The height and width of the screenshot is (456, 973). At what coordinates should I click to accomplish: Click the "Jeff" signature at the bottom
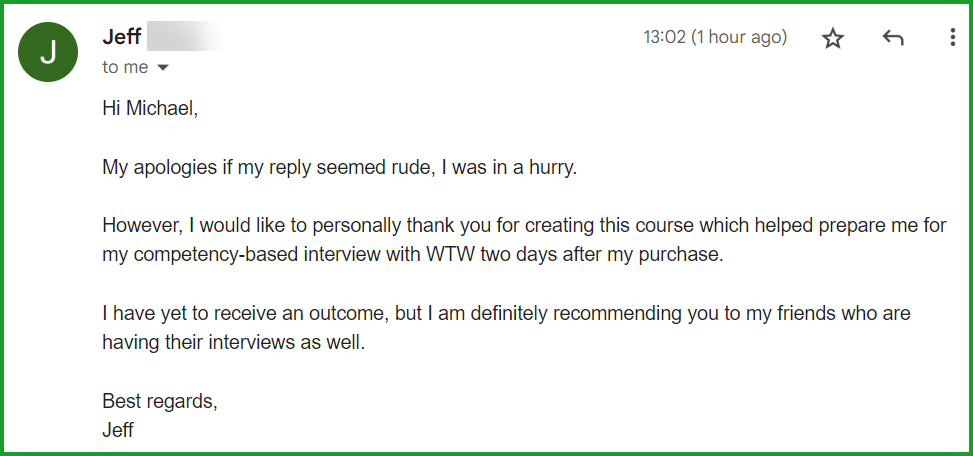click(118, 430)
